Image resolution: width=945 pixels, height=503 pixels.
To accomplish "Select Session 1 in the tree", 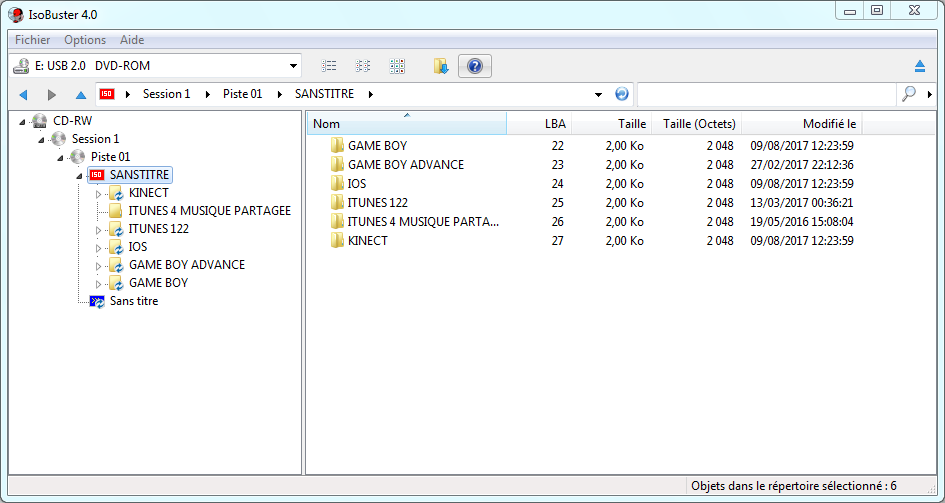I will click(x=95, y=139).
